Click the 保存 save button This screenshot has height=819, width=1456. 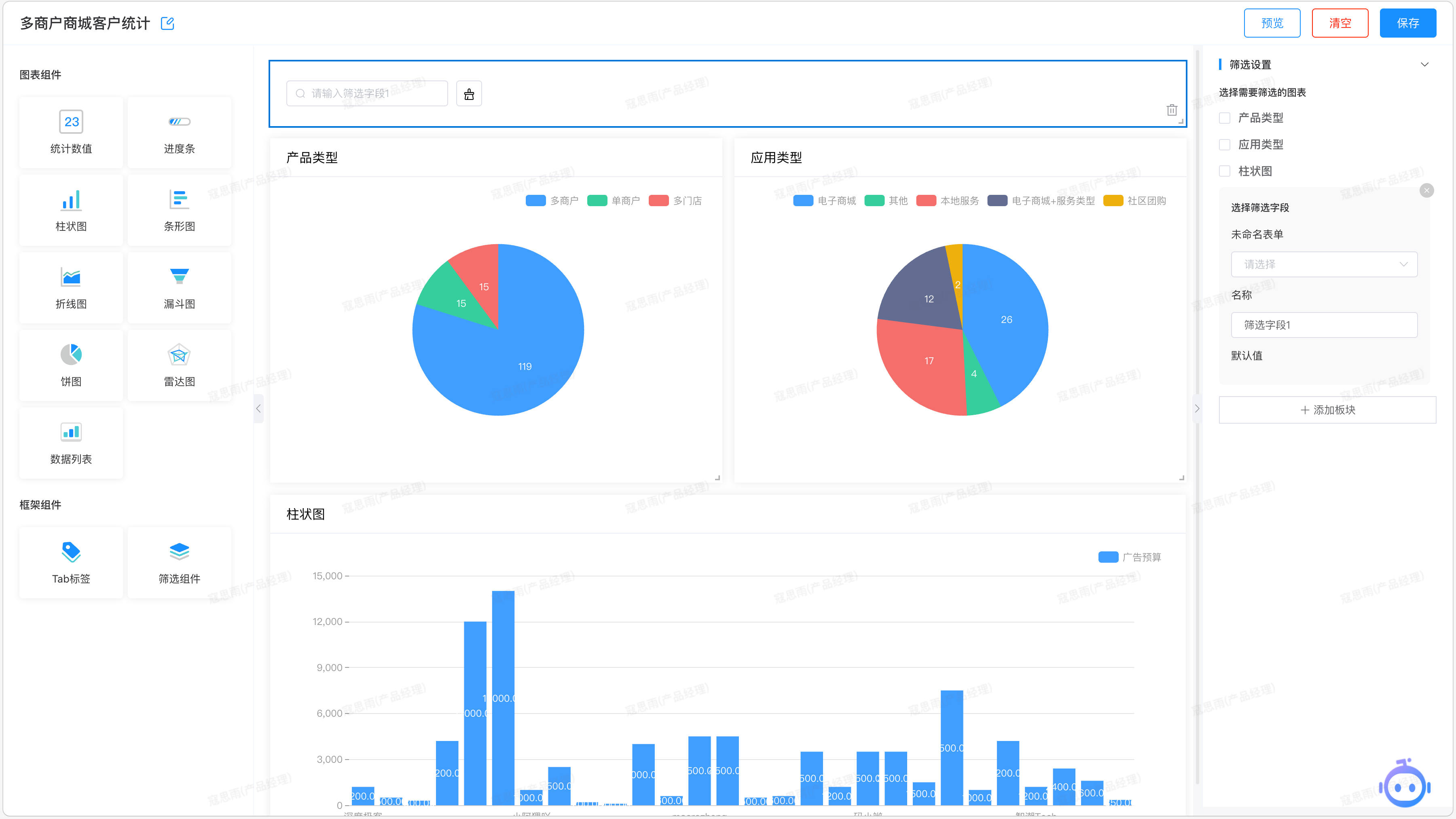point(1407,23)
